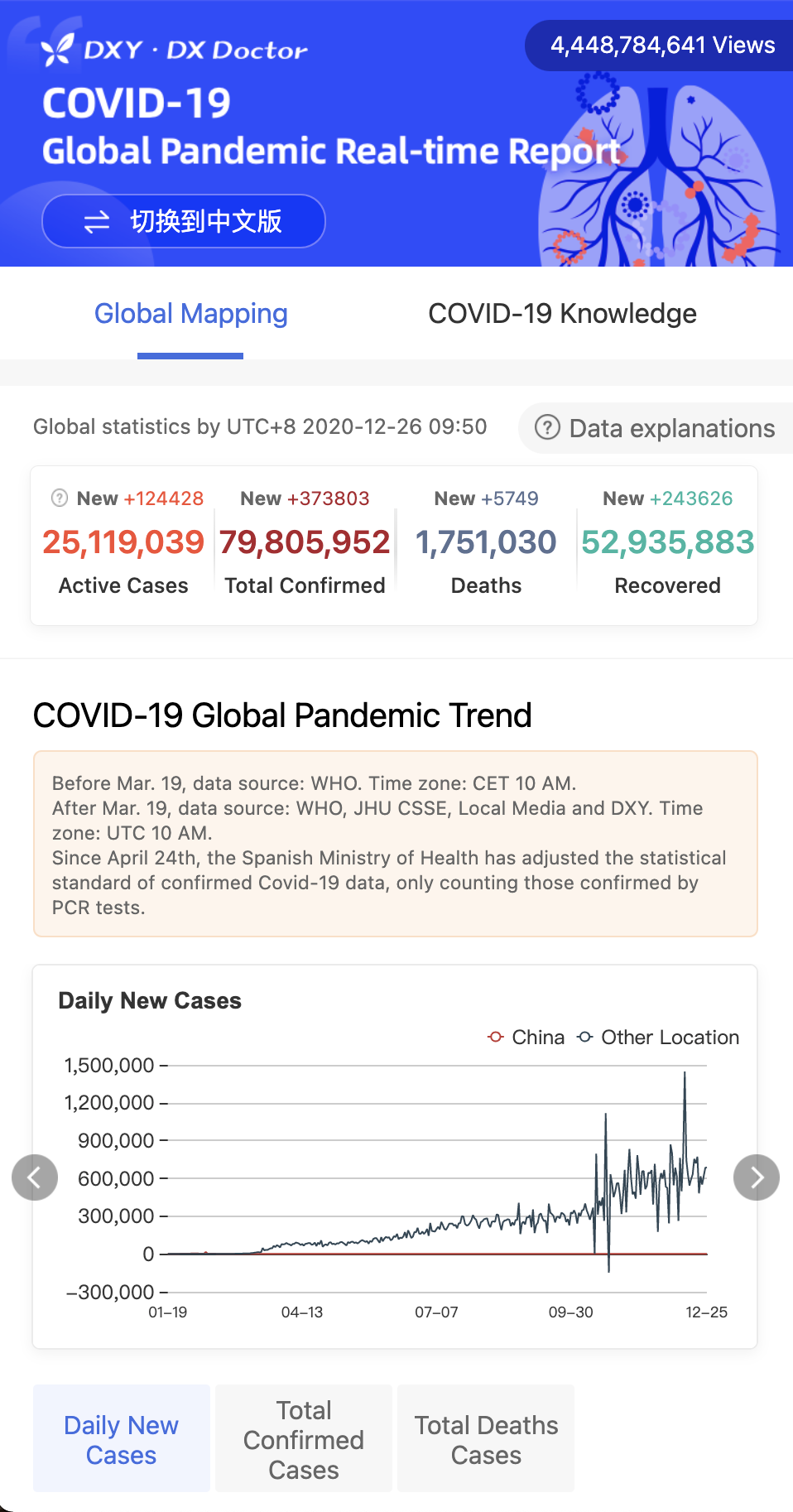The width and height of the screenshot is (793, 1512).
Task: Toggle Other Location series in legend
Action: point(658,1037)
